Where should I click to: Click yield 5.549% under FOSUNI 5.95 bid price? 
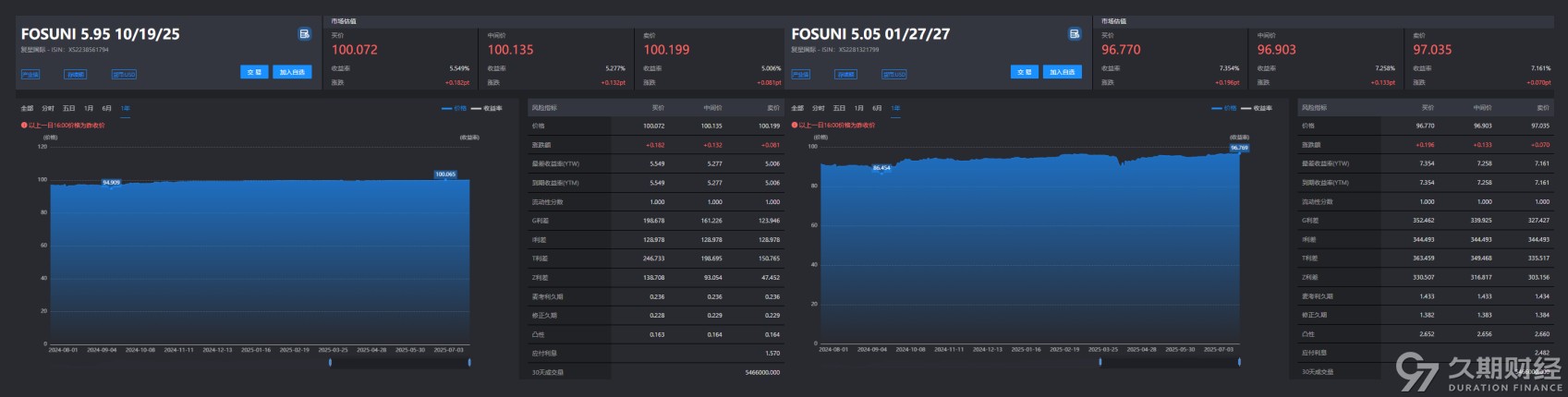pos(459,68)
